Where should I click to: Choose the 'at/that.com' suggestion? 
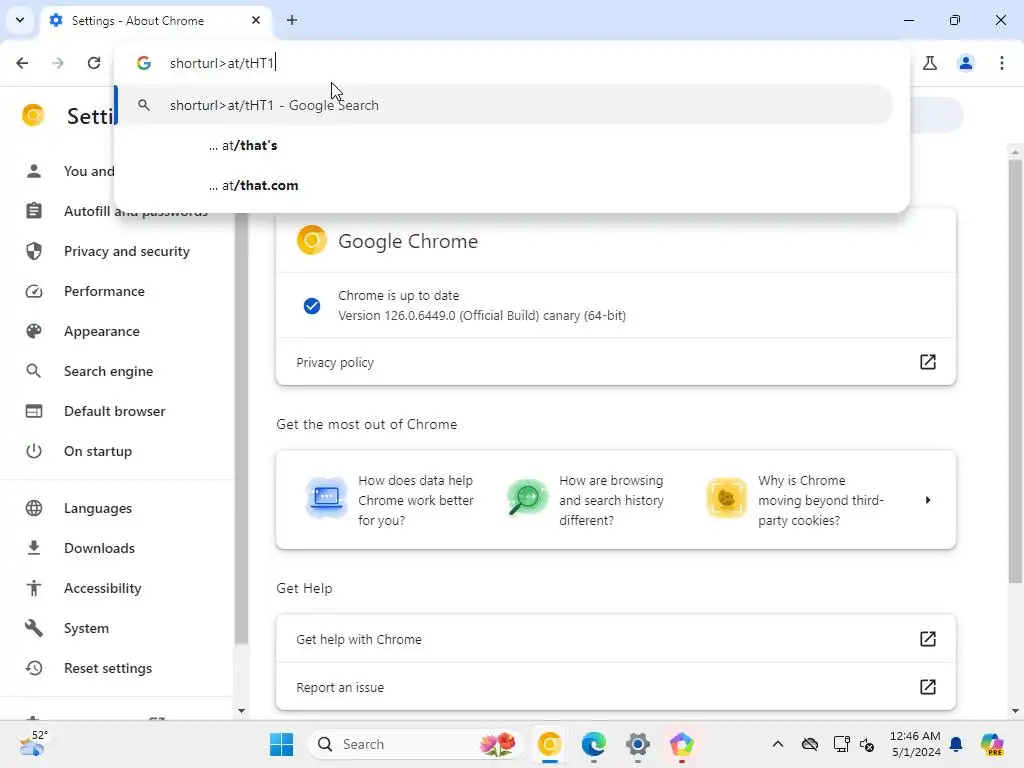coord(504,185)
